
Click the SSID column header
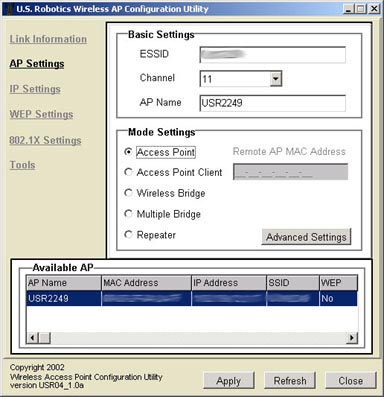(x=293, y=283)
